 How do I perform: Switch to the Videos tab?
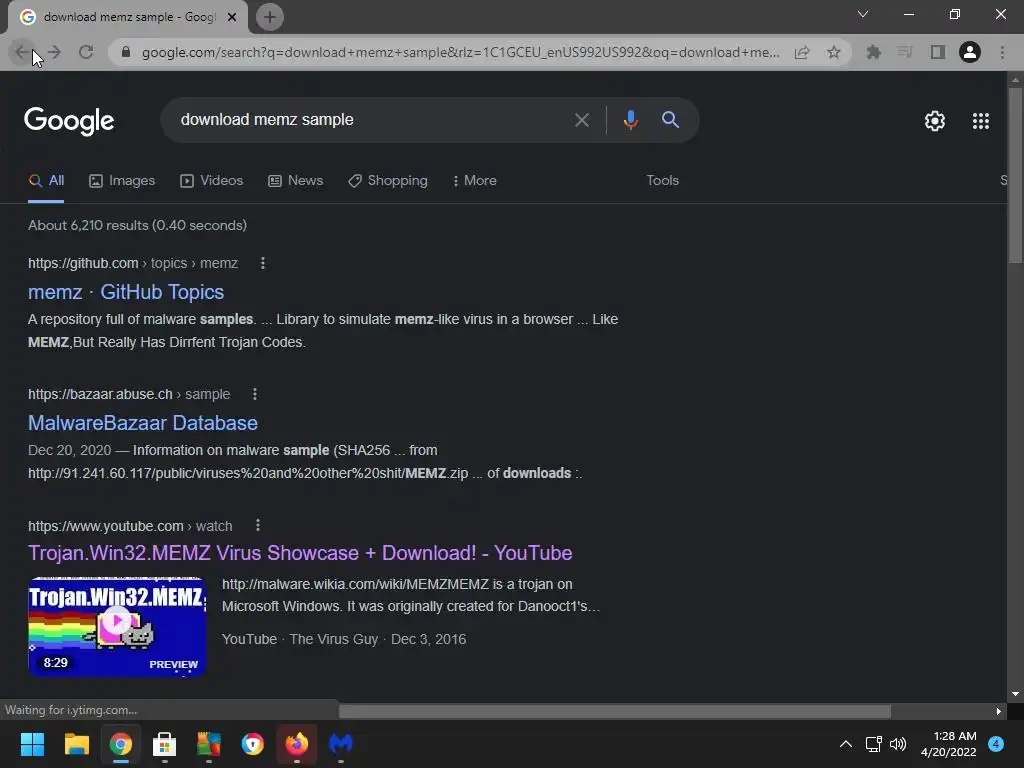tap(212, 181)
